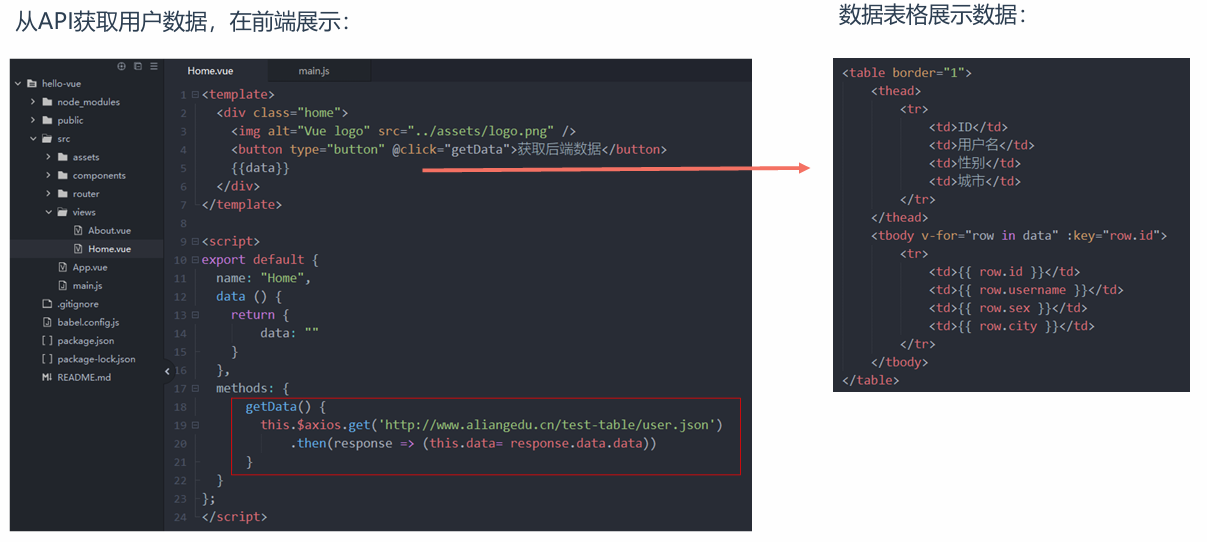Click the views open-folder icon

tap(63, 212)
